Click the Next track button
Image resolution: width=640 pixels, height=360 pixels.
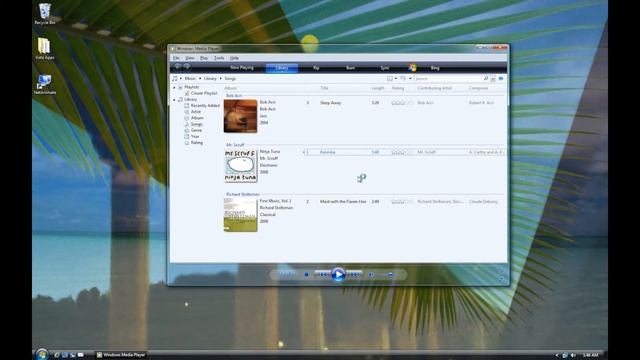(x=354, y=275)
